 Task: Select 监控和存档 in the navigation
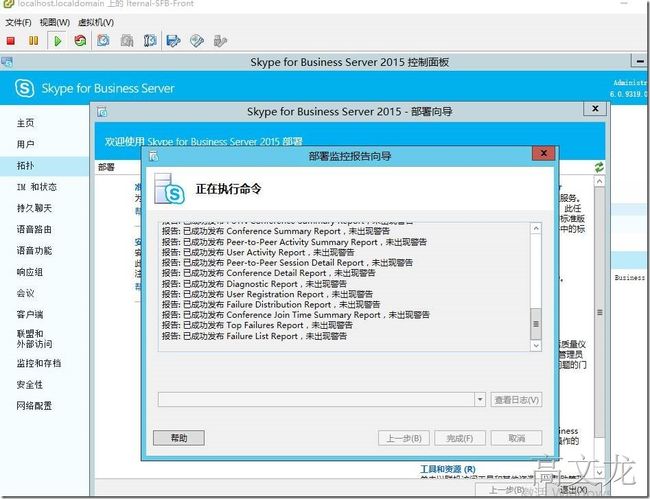pyautogui.click(x=39, y=363)
